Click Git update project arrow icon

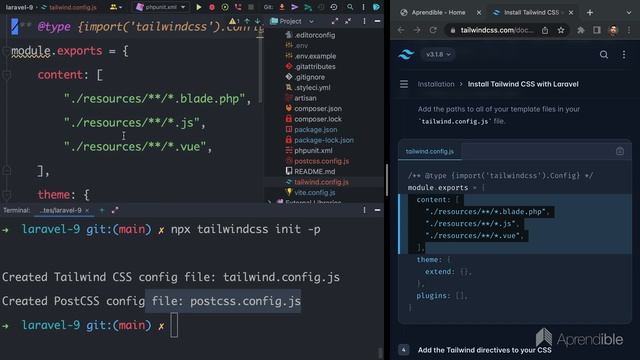pyautogui.click(x=282, y=7)
